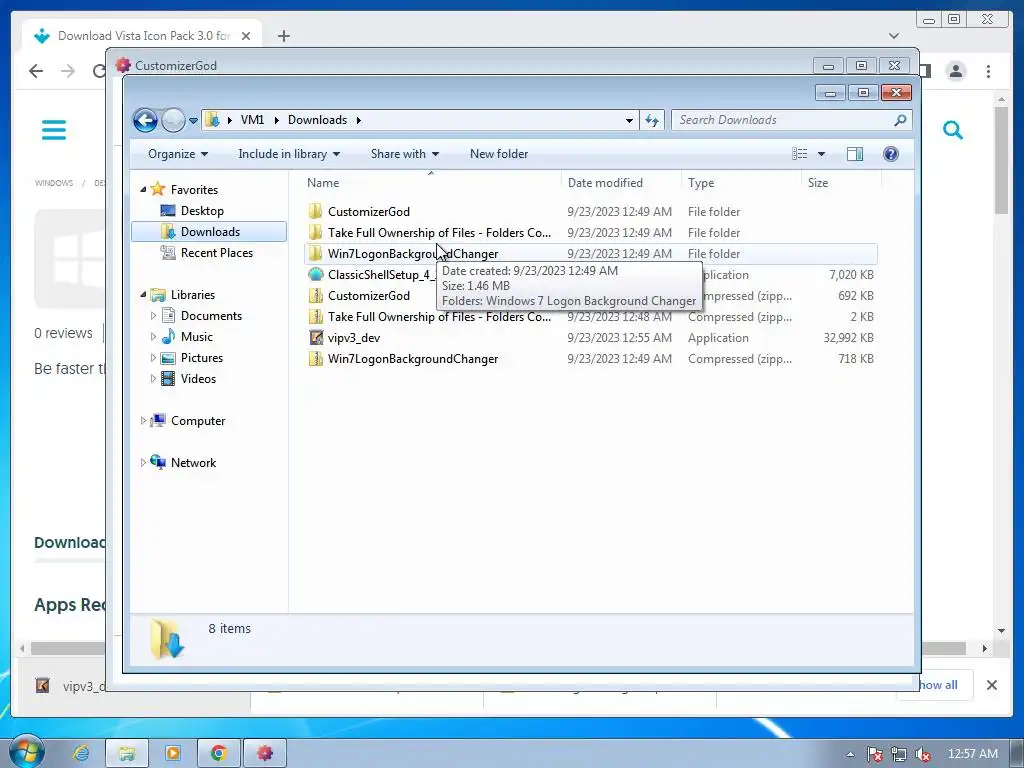This screenshot has width=1024, height=768.
Task: Click the Explorer Back arrow button
Action: [x=145, y=120]
